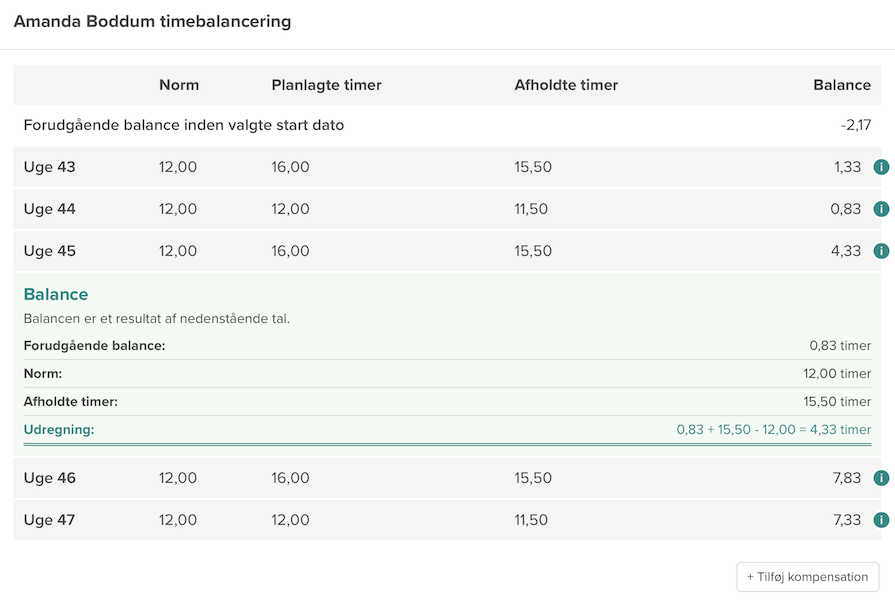
Task: View balance details via Uge 43 info icon
Action: (881, 167)
